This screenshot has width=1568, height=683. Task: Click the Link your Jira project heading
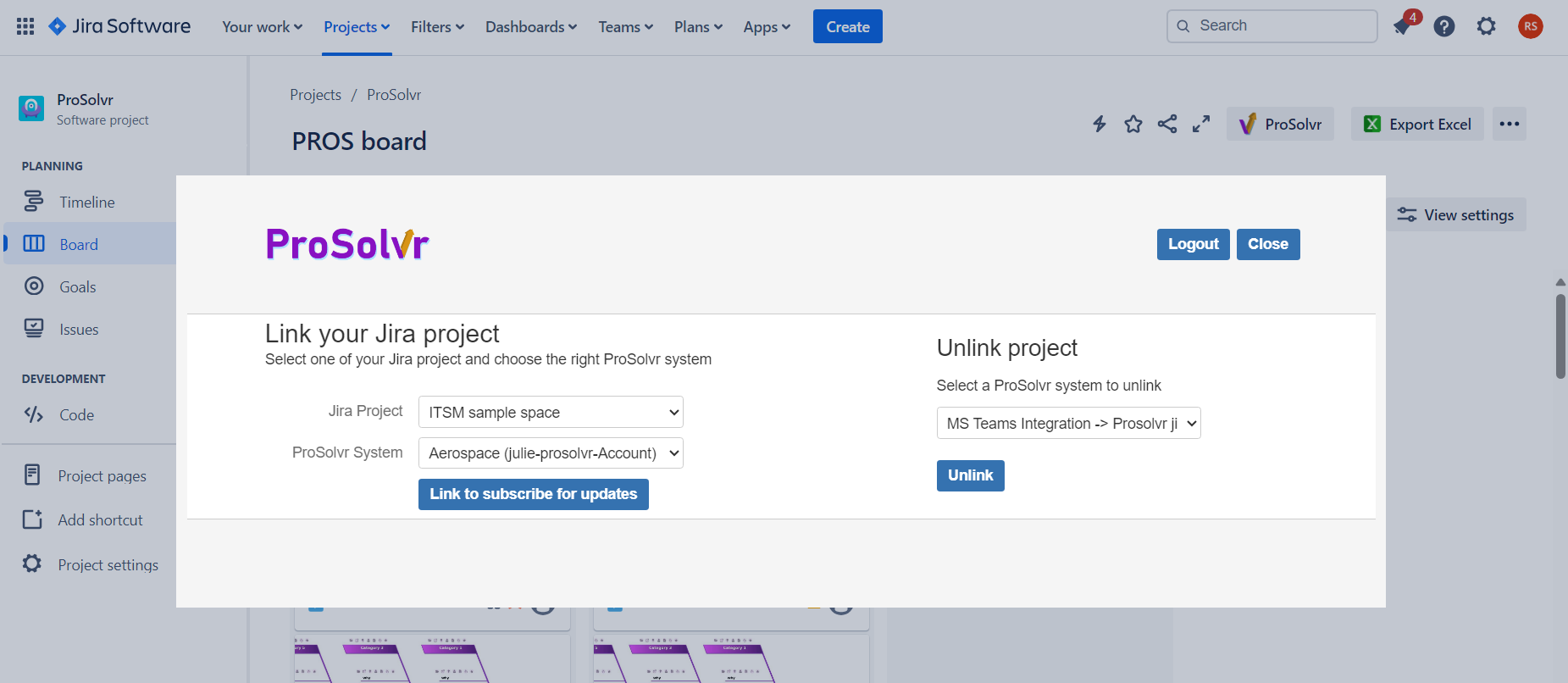pos(382,333)
